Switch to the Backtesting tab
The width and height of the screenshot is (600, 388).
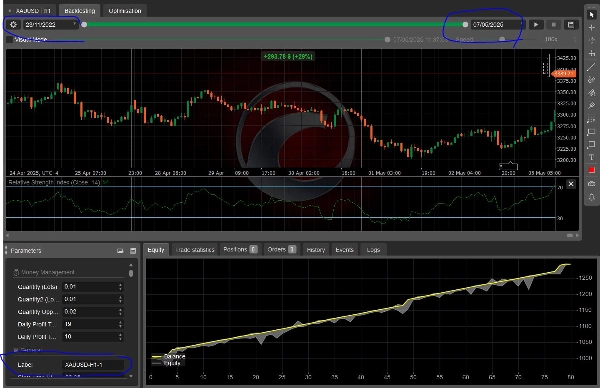(x=80, y=11)
